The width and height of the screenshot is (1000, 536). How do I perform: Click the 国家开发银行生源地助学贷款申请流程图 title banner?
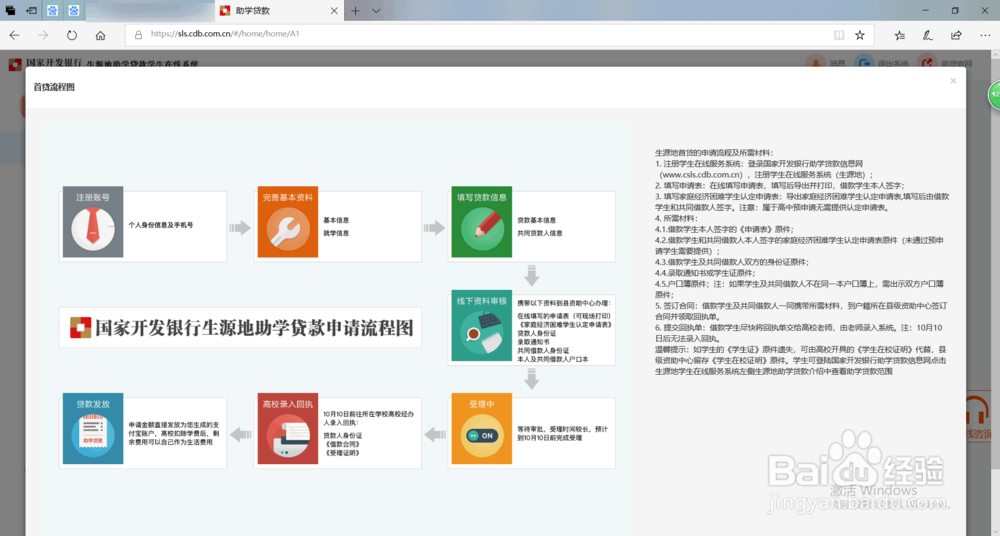[240, 327]
